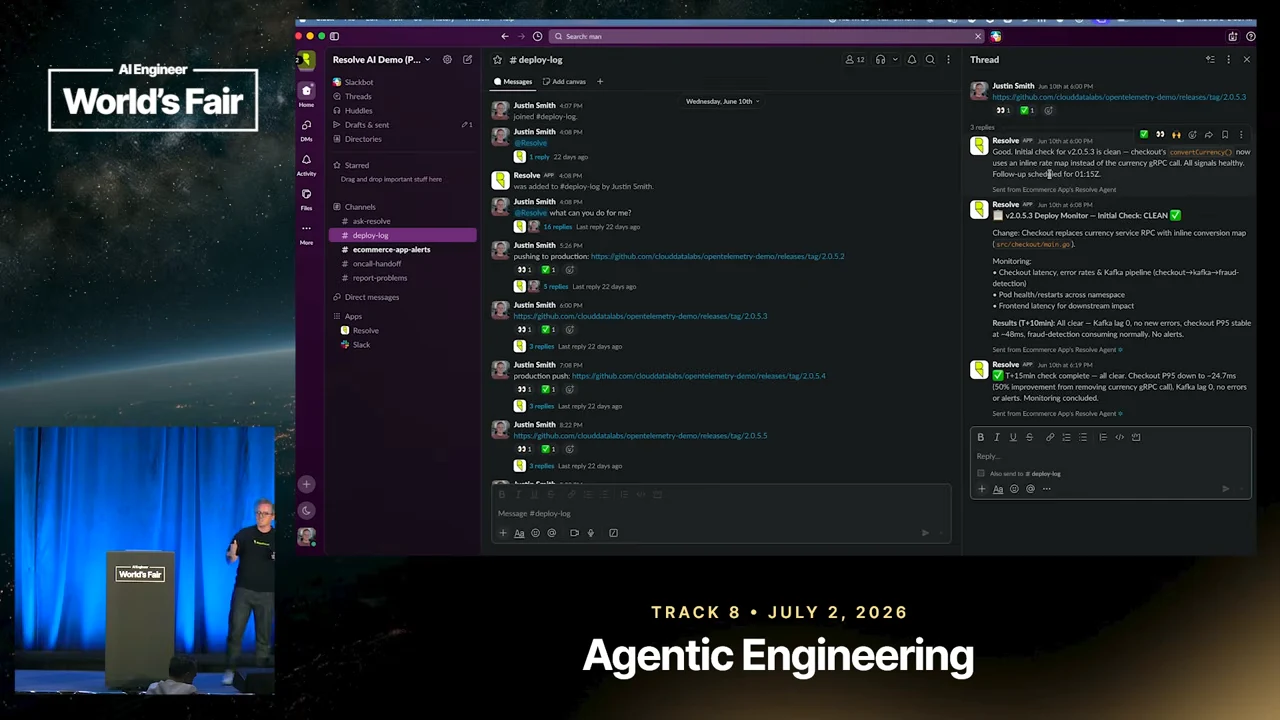
Task: Expand the Resolve AI Demo workspace menu
Action: coord(381,60)
